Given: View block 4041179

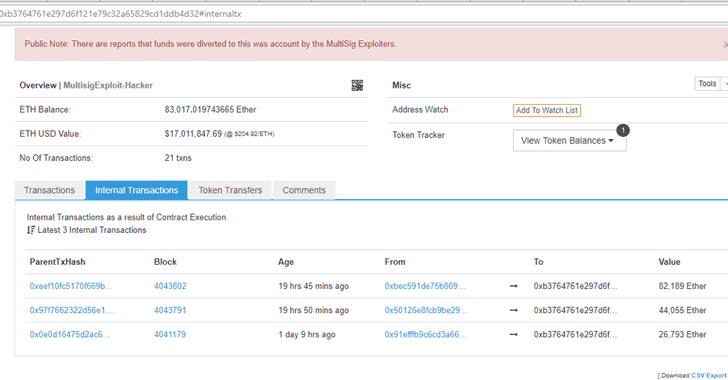Looking at the screenshot, I should coord(170,334).
